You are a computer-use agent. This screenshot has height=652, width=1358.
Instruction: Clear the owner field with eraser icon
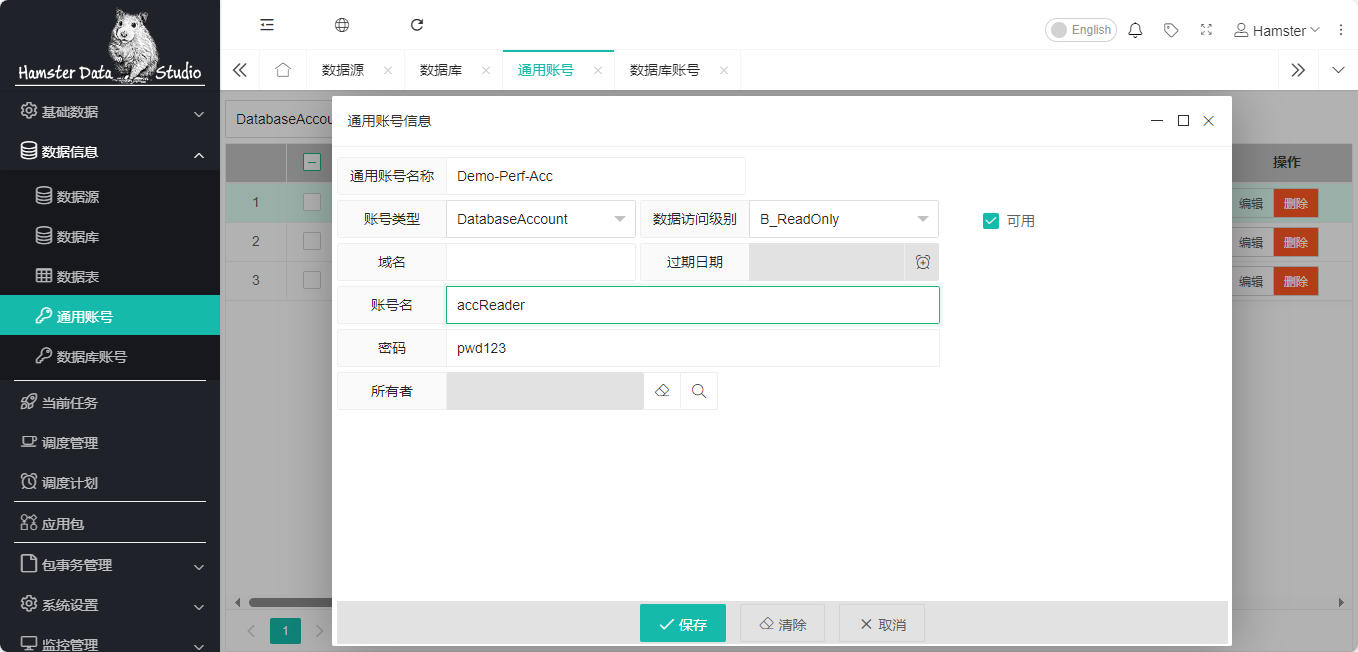coord(662,391)
